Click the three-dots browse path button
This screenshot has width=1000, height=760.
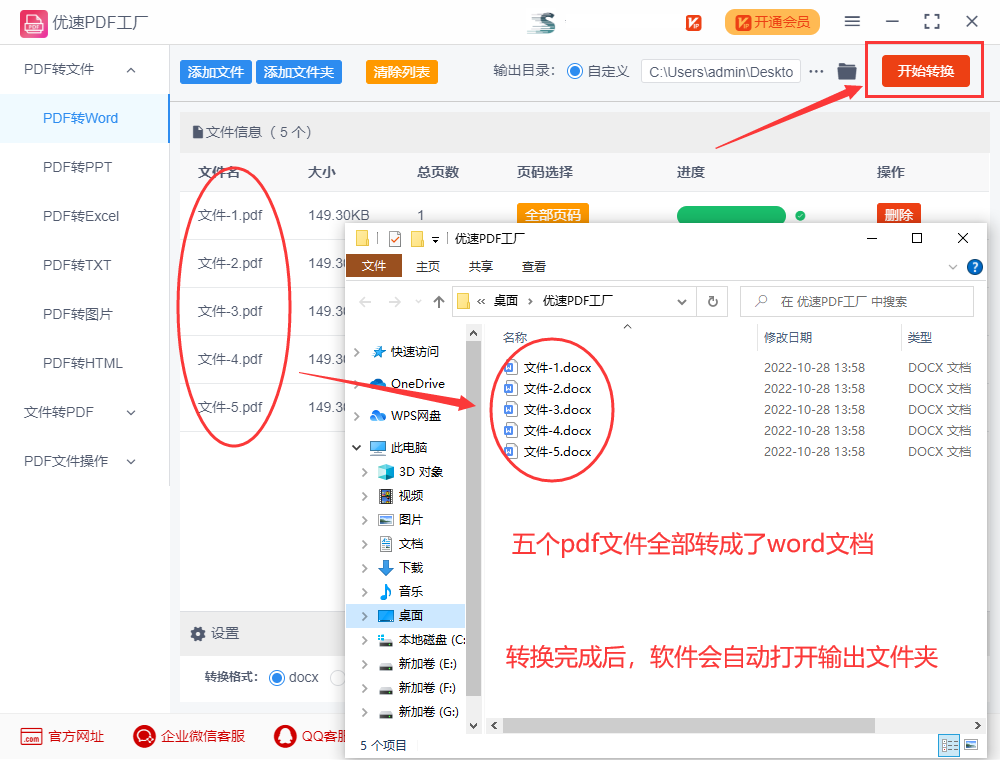coord(816,71)
